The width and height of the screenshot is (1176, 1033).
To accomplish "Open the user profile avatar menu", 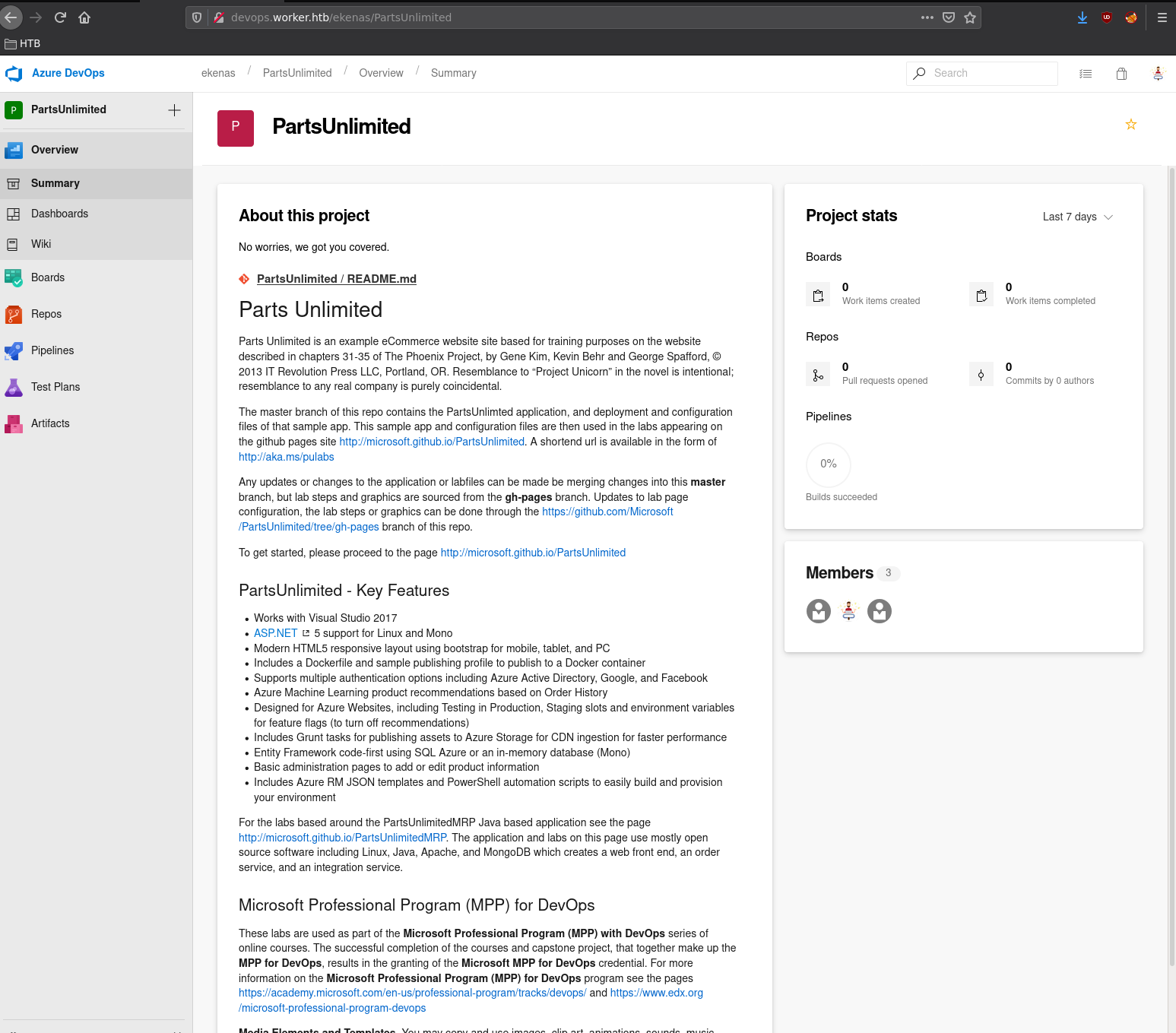I will (1158, 74).
